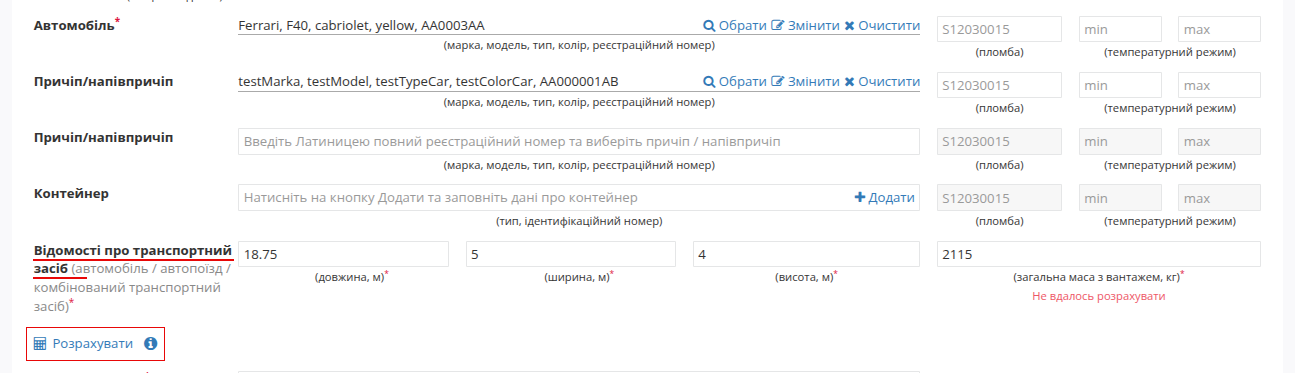Click Змінити link for the testMarka trailer
This screenshot has width=1295, height=373.
pyautogui.click(x=814, y=82)
